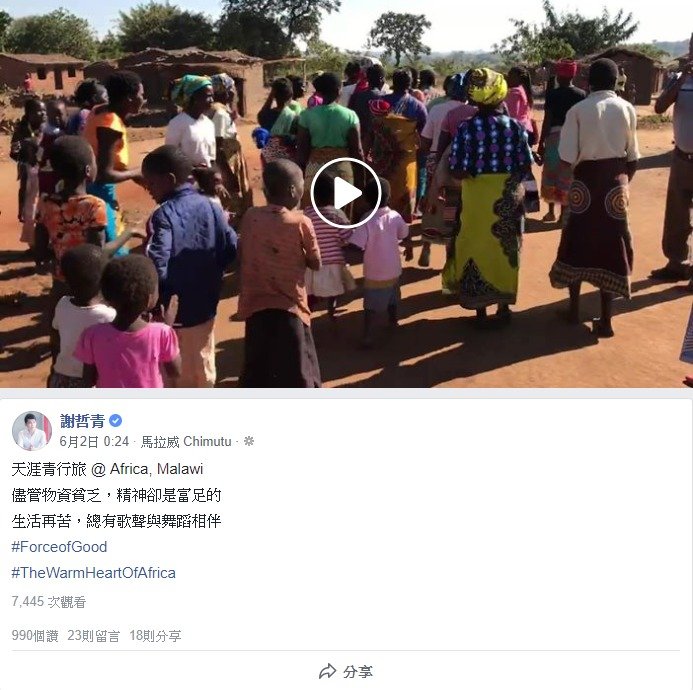Open the 謝哲青 page name link

pos(82,421)
